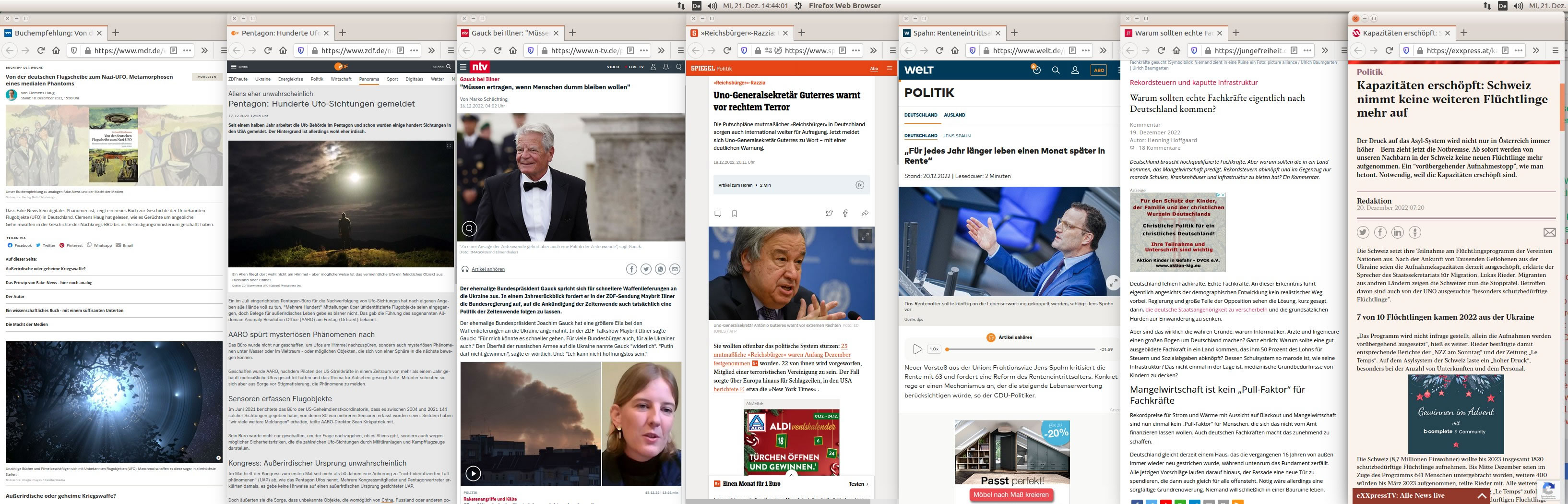This screenshot has height=504, width=1568.
Task: Share Spiegel article on Twitter
Action: [829, 214]
